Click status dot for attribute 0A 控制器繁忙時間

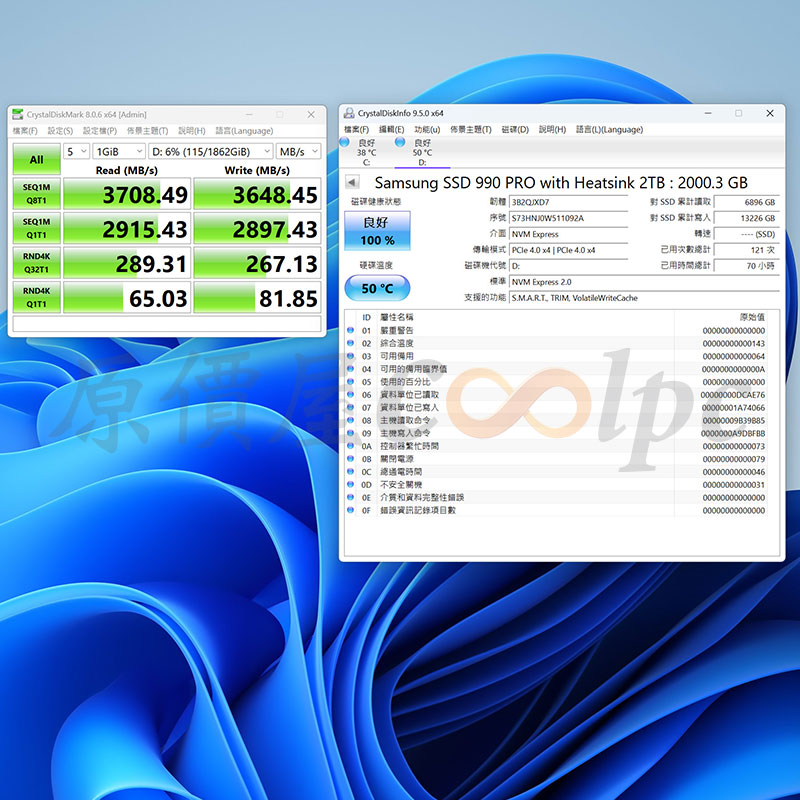click(x=351, y=446)
